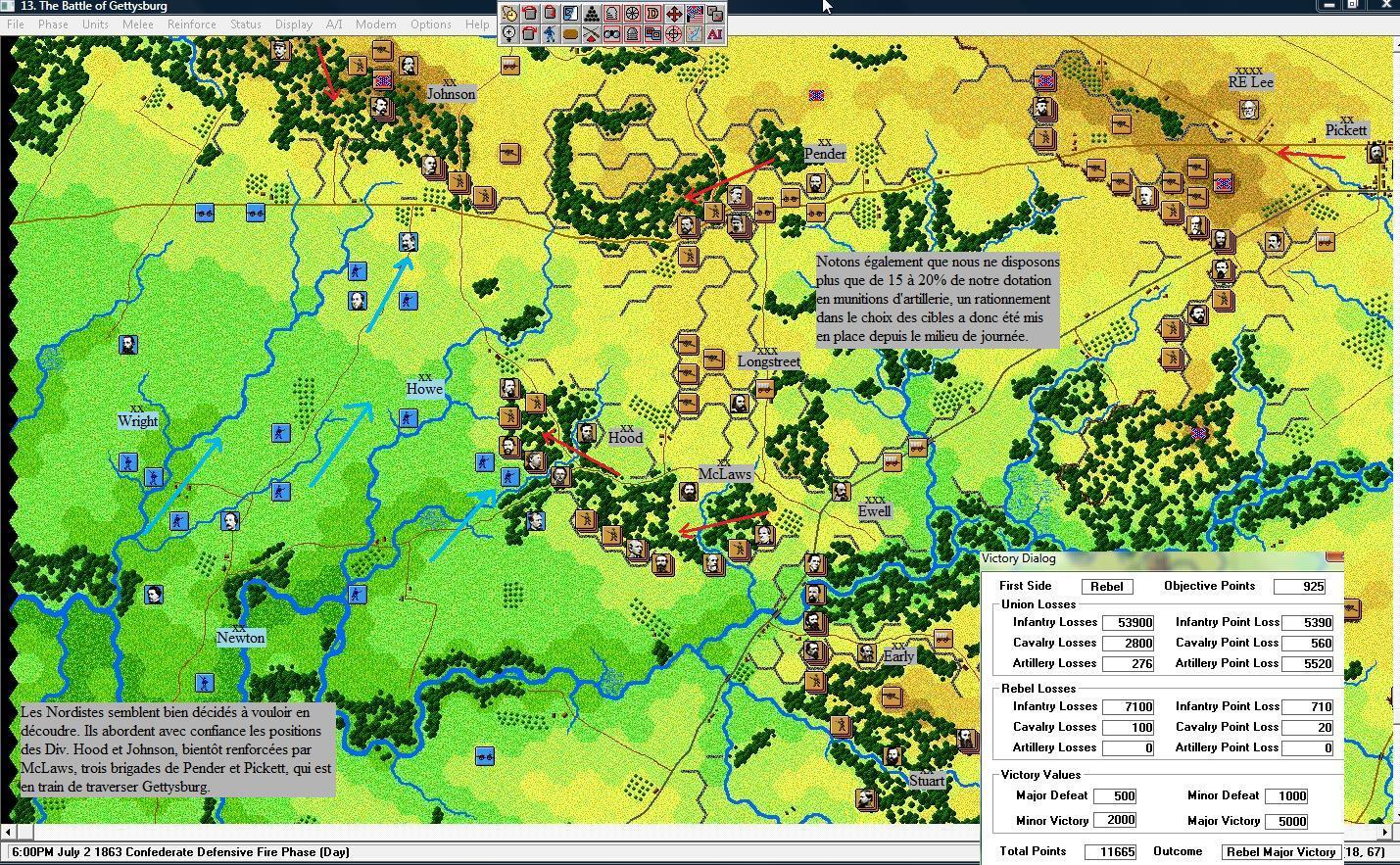Image resolution: width=1400 pixels, height=865 pixels.
Task: Click the outlined unit stack toolbar icon
Action: coord(612,14)
